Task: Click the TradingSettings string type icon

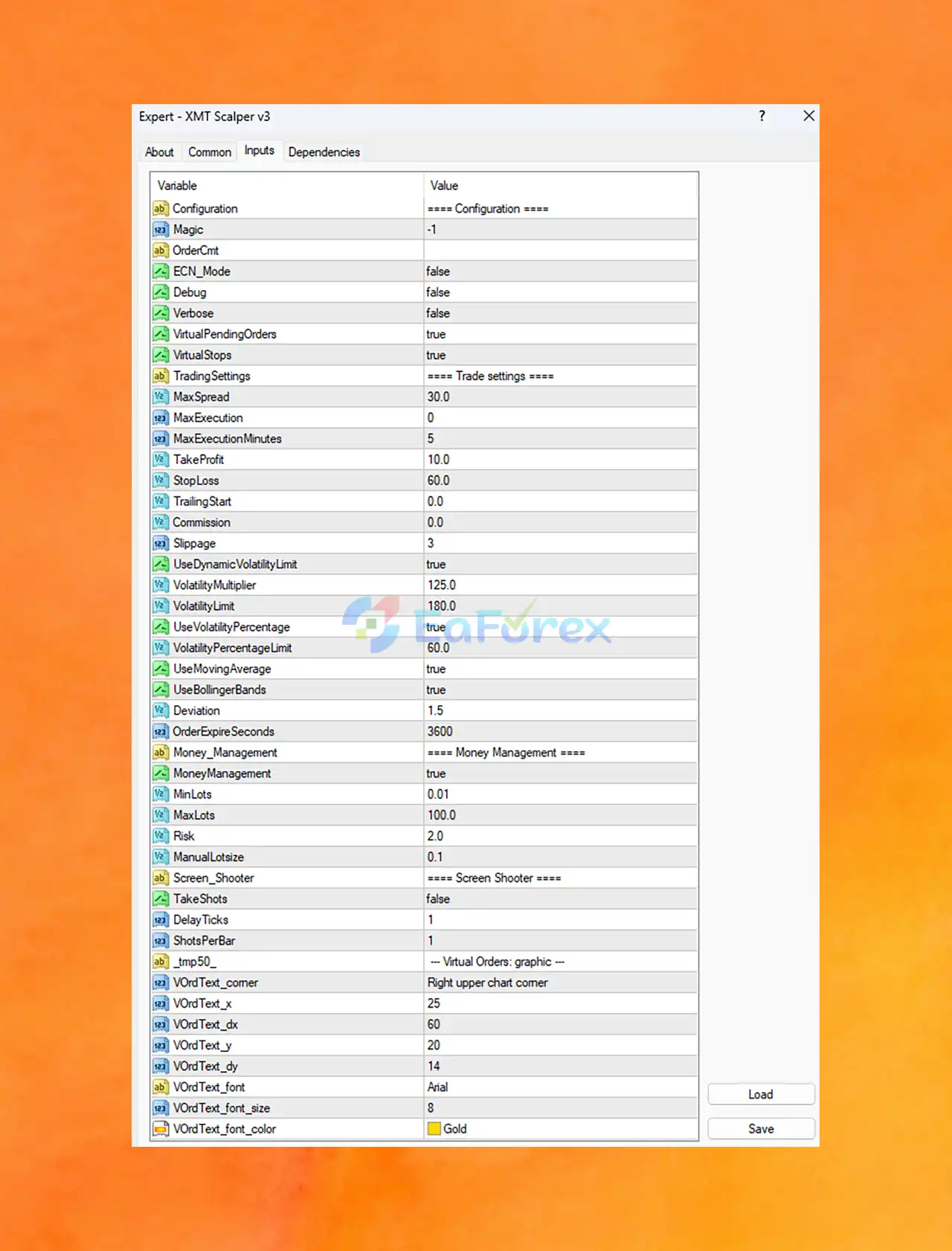Action: click(160, 376)
